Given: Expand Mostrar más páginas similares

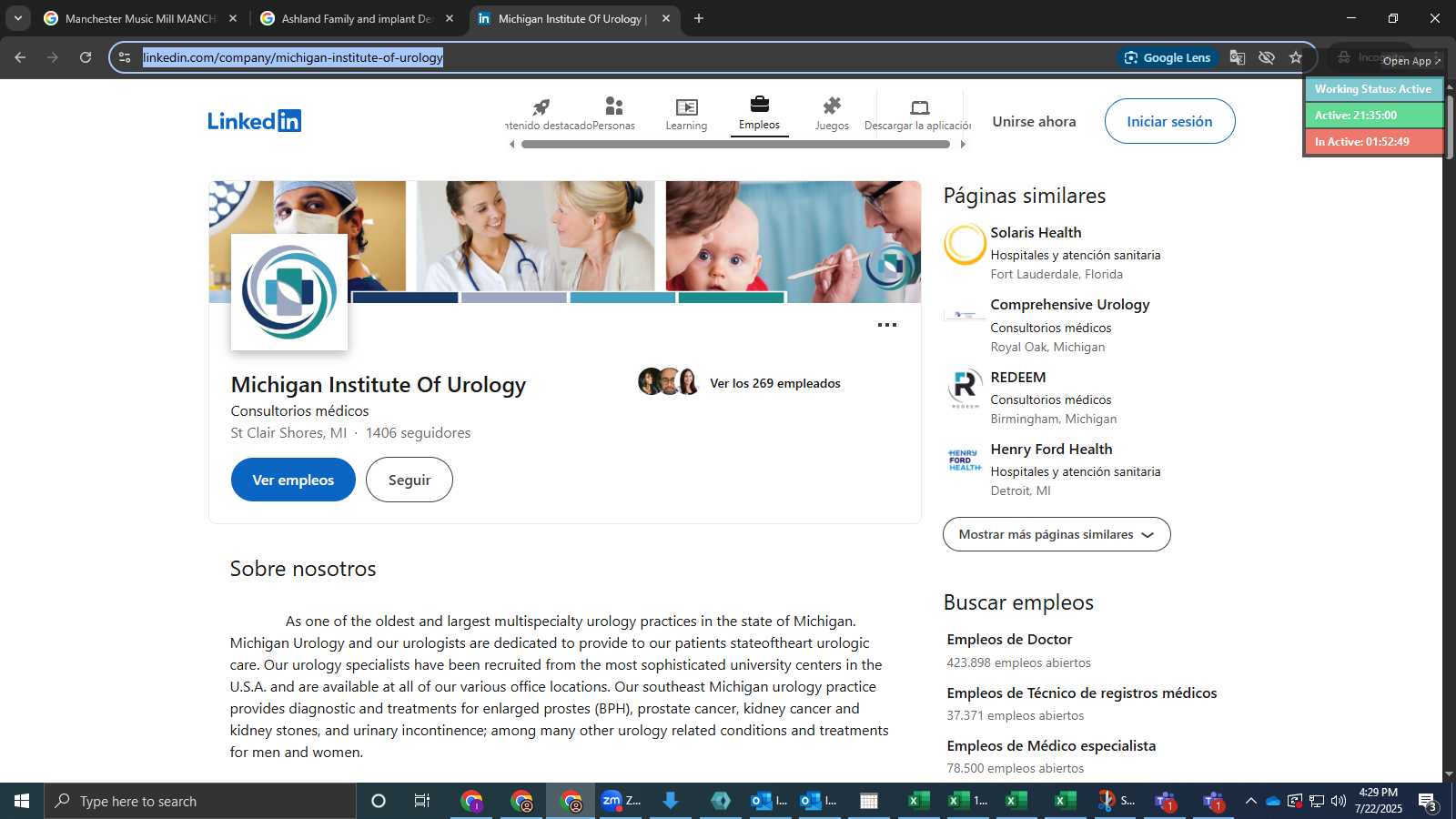Looking at the screenshot, I should (x=1057, y=534).
